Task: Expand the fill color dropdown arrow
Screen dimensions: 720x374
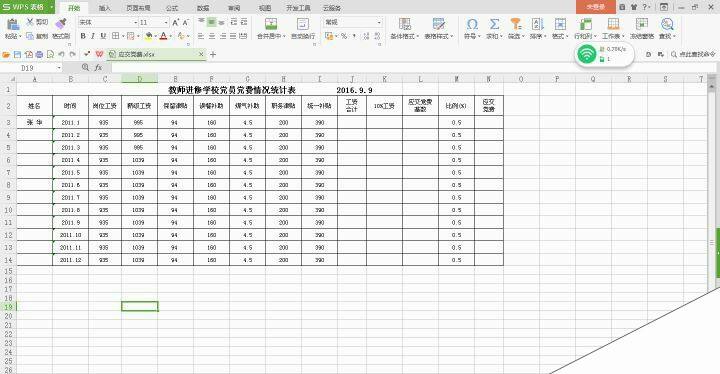Action: tap(156, 36)
